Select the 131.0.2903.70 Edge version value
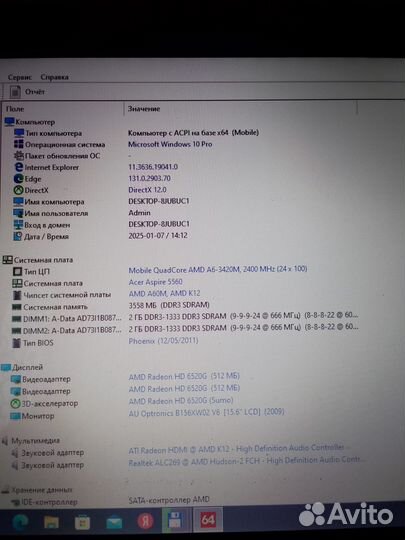The height and width of the screenshot is (540, 405). (x=149, y=178)
